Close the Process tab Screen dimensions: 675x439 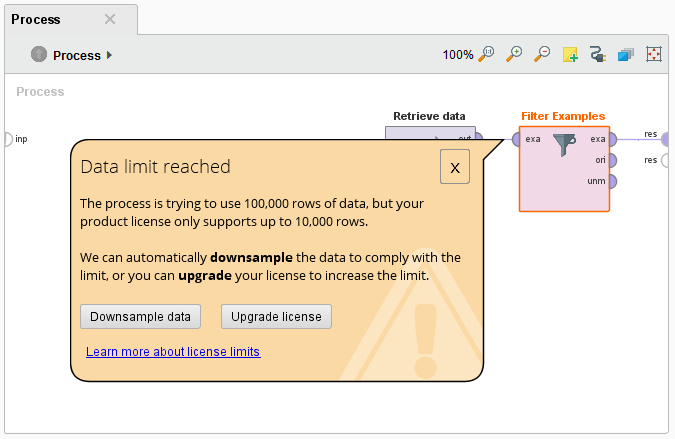pos(110,19)
